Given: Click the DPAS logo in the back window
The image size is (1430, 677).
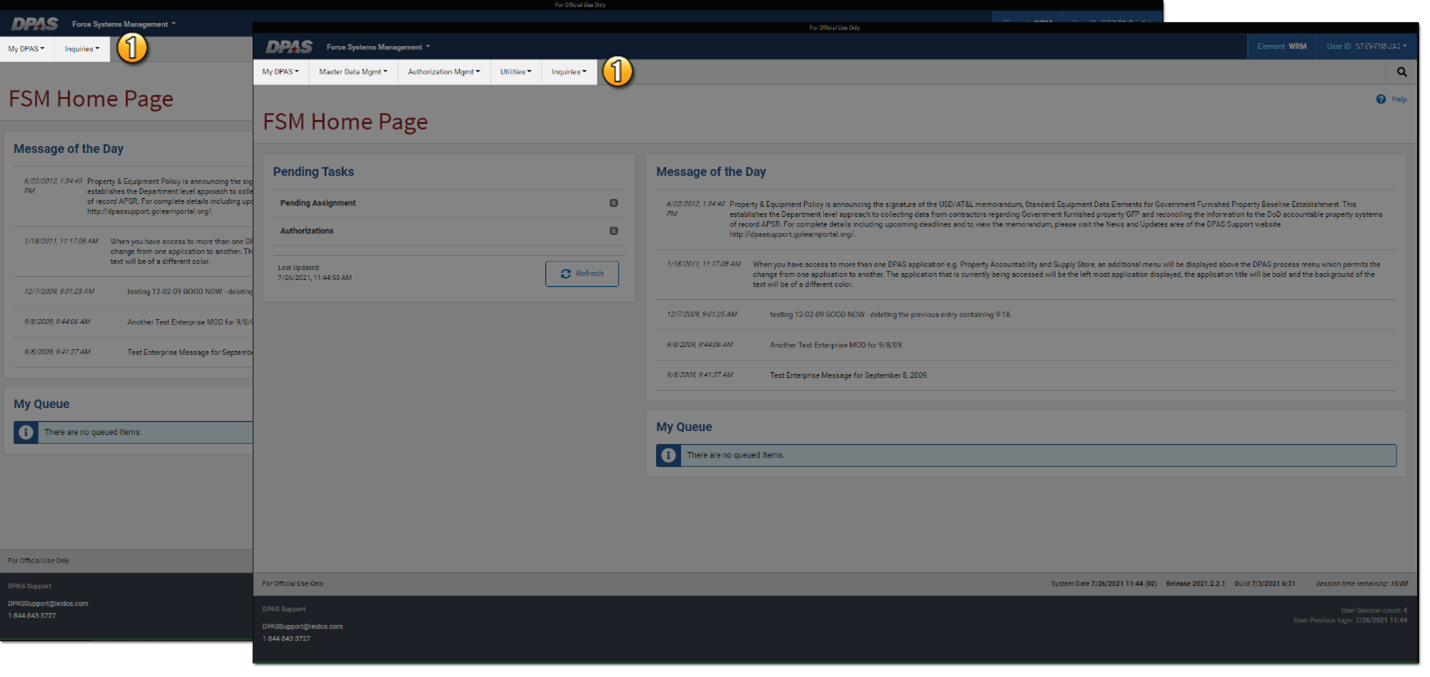Looking at the screenshot, I should (x=34, y=24).
